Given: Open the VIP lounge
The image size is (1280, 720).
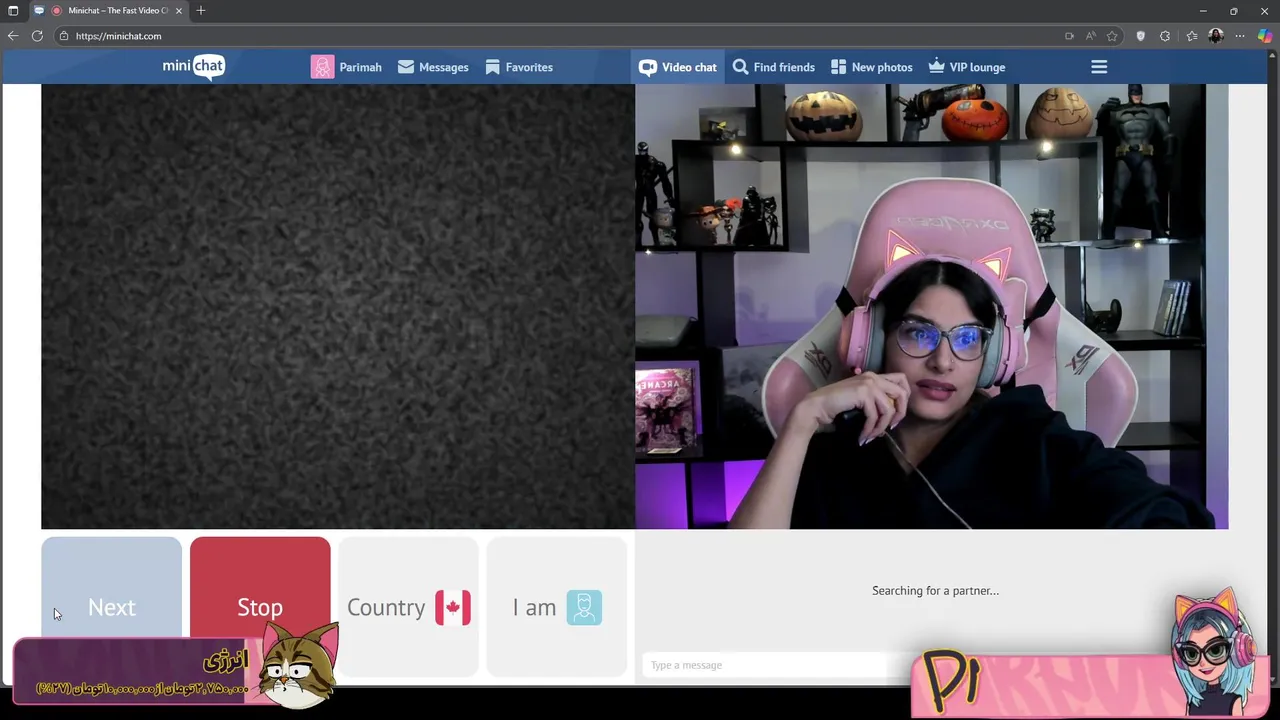Looking at the screenshot, I should tap(966, 67).
